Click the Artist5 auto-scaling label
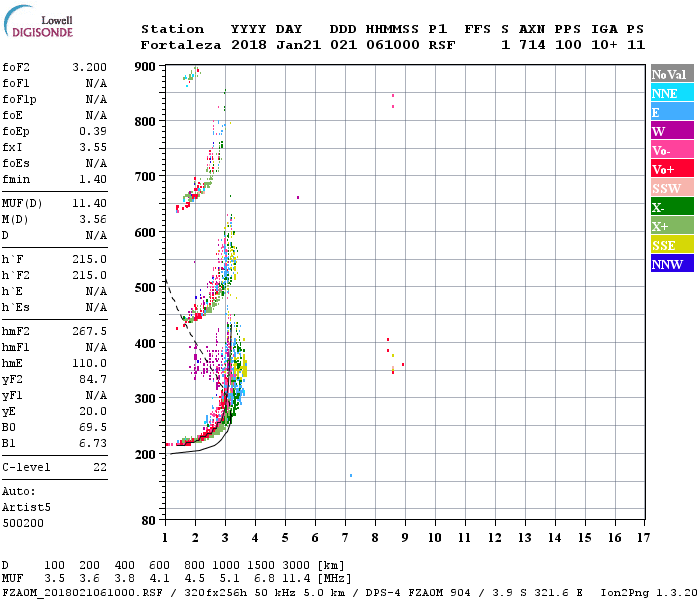The height and width of the screenshot is (600, 700). coord(24,507)
